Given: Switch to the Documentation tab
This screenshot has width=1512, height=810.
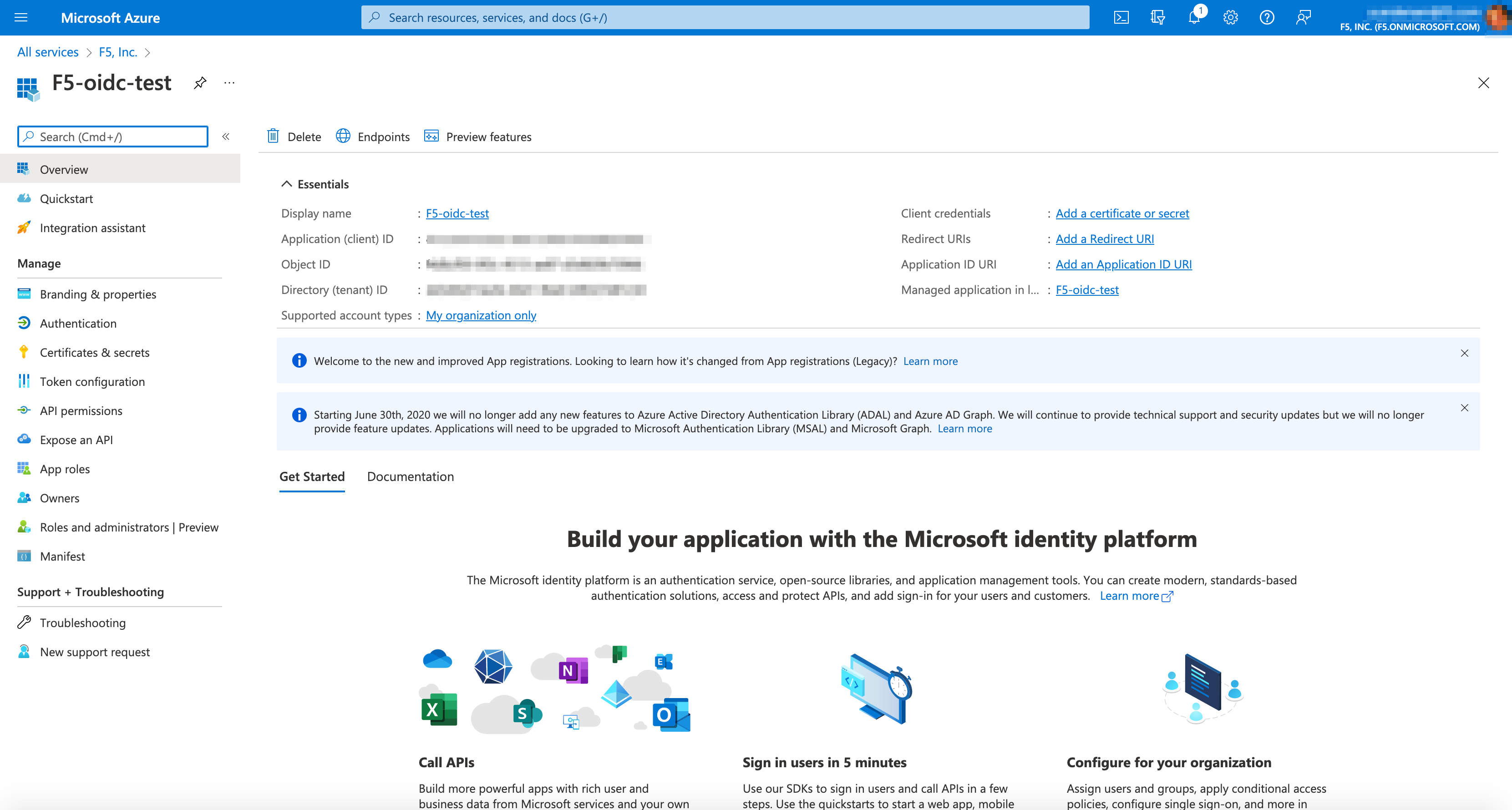Looking at the screenshot, I should [410, 476].
